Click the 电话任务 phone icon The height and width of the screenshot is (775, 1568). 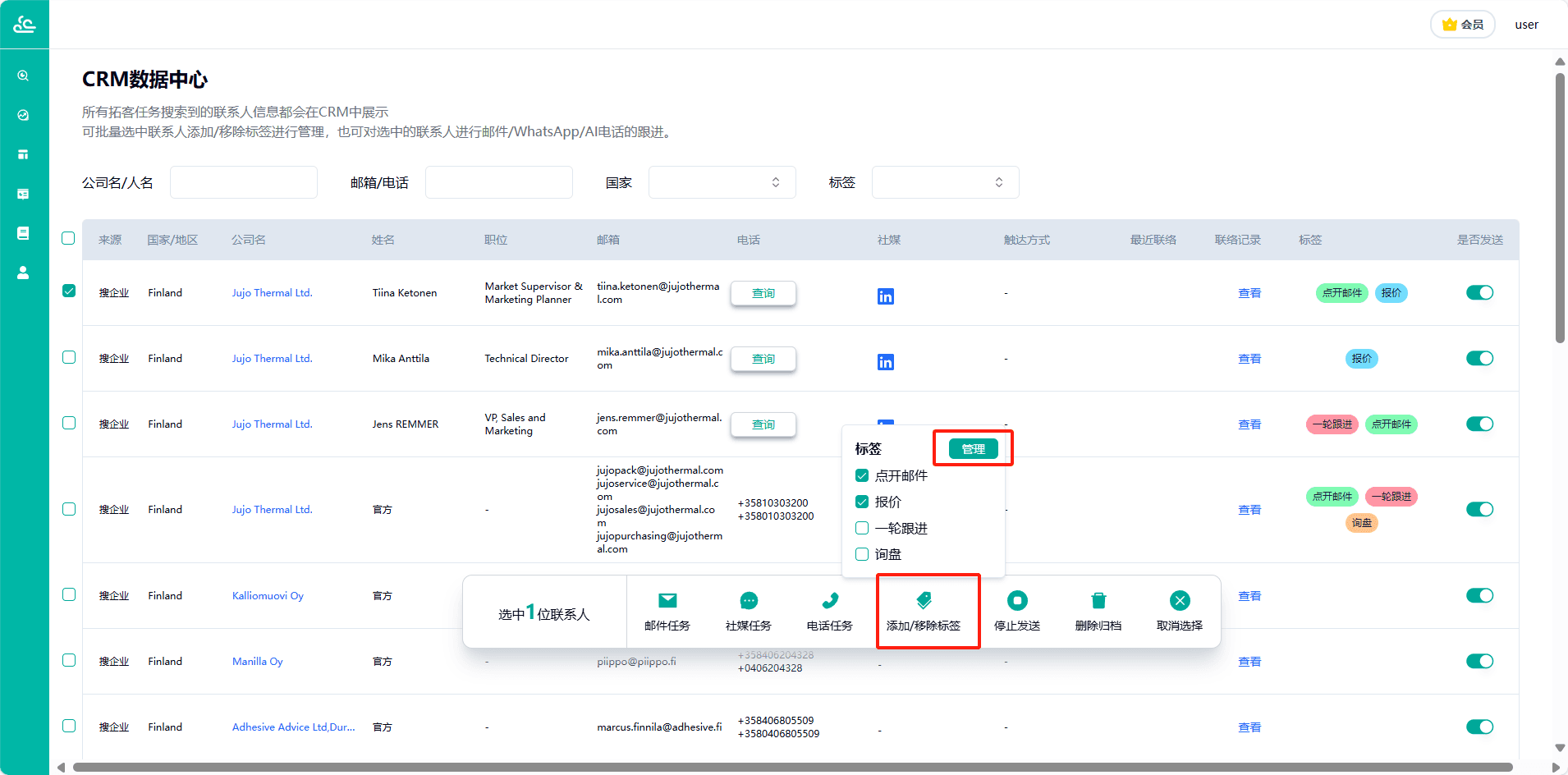coord(830,601)
